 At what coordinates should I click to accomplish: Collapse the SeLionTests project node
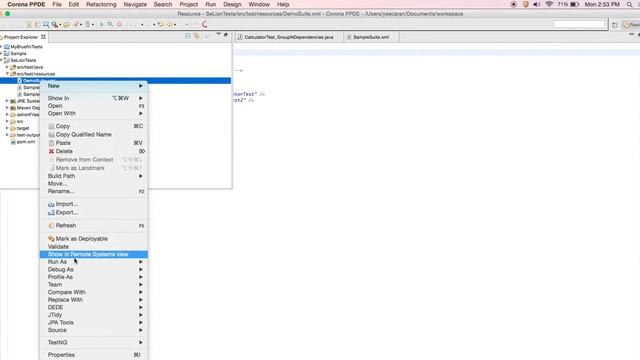[x=2, y=60]
